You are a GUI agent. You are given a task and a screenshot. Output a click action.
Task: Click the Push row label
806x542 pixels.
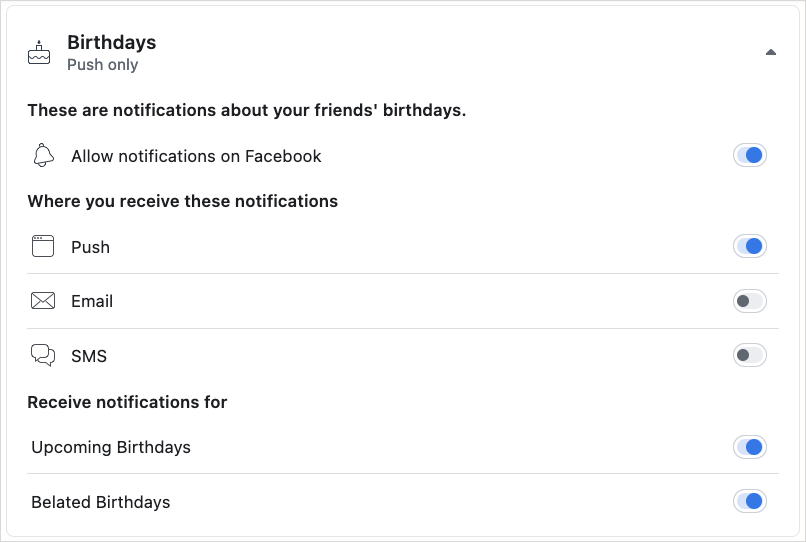click(x=90, y=247)
